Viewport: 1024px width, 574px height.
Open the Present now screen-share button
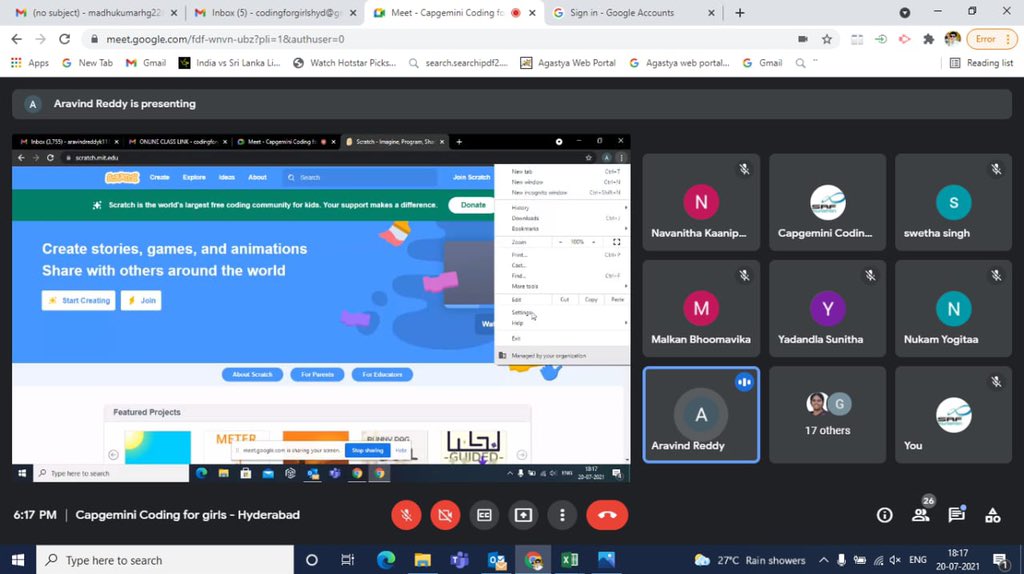(523, 515)
